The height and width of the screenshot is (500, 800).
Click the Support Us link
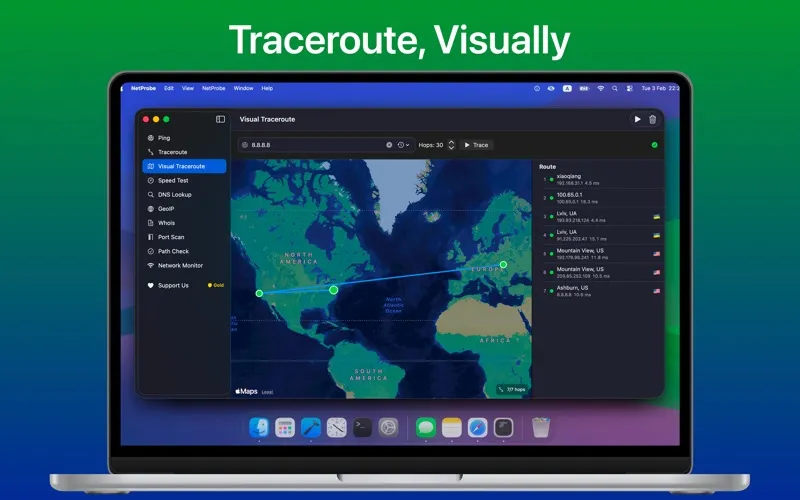point(172,285)
